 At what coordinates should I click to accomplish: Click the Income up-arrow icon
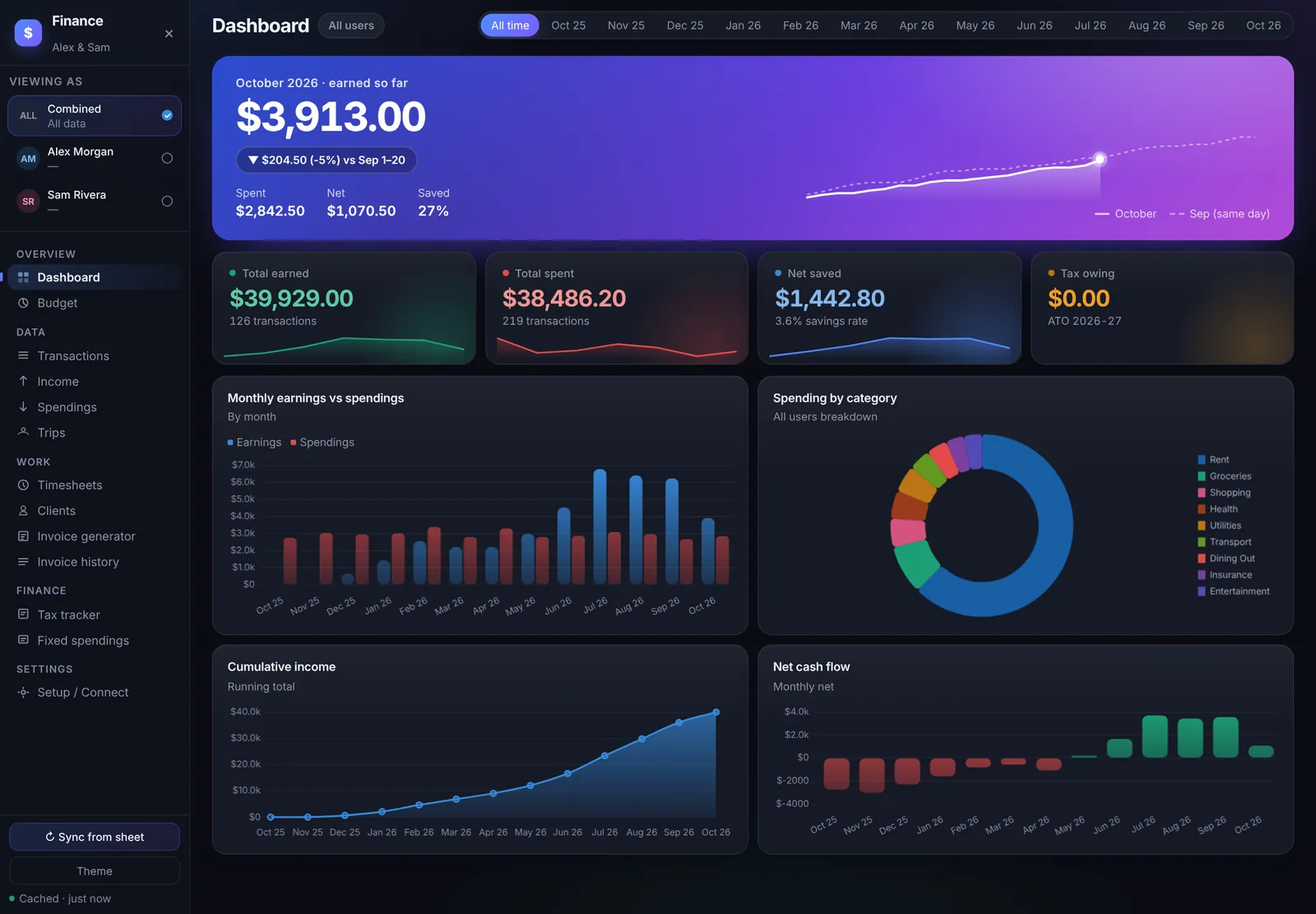click(23, 381)
